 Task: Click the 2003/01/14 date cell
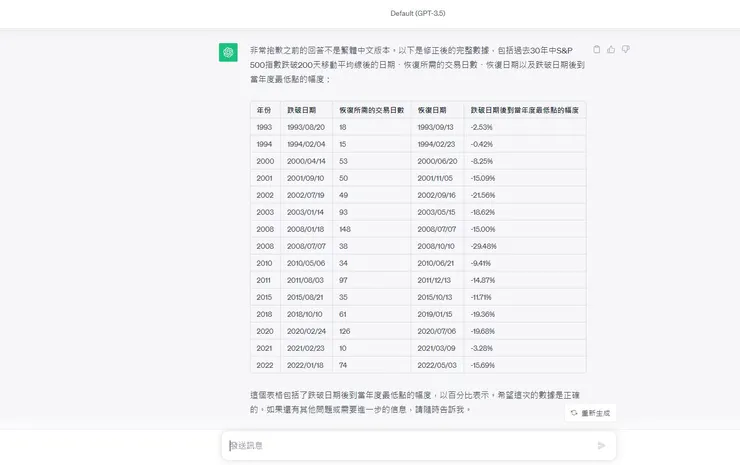click(x=307, y=212)
